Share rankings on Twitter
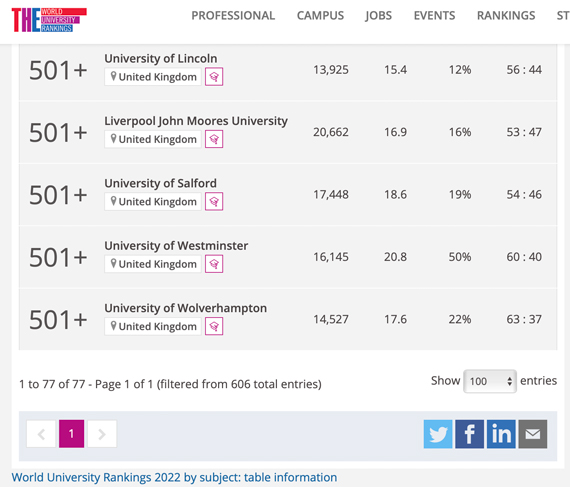 click(x=438, y=434)
